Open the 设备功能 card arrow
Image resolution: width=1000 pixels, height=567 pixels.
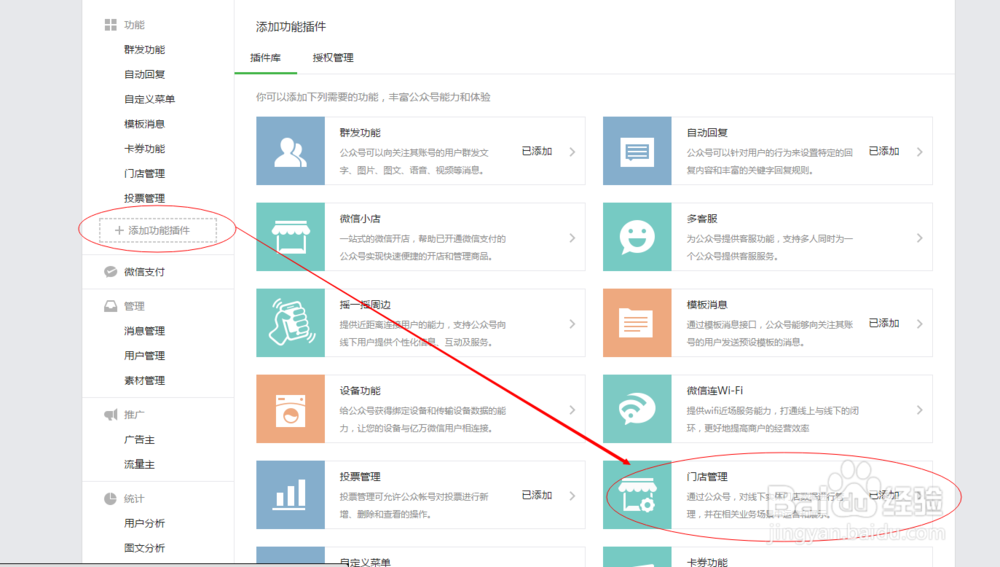[x=572, y=410]
